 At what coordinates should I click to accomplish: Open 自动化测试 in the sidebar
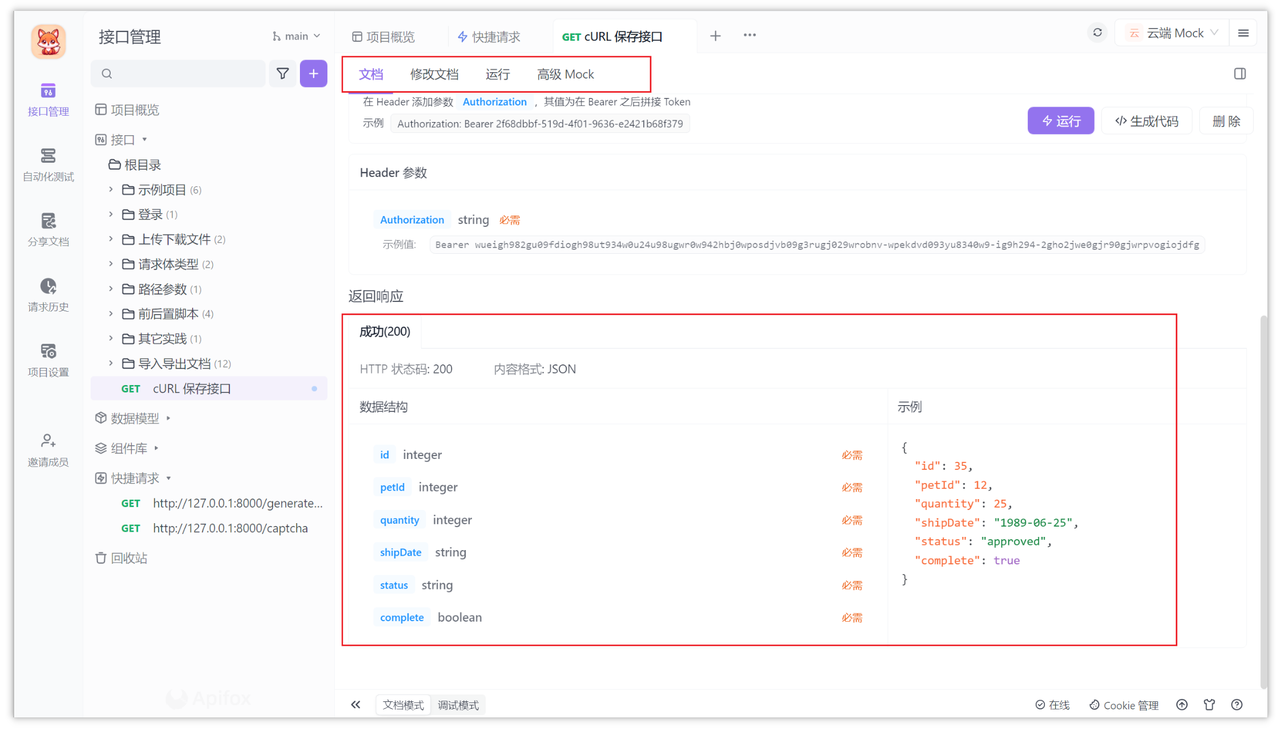click(x=48, y=165)
